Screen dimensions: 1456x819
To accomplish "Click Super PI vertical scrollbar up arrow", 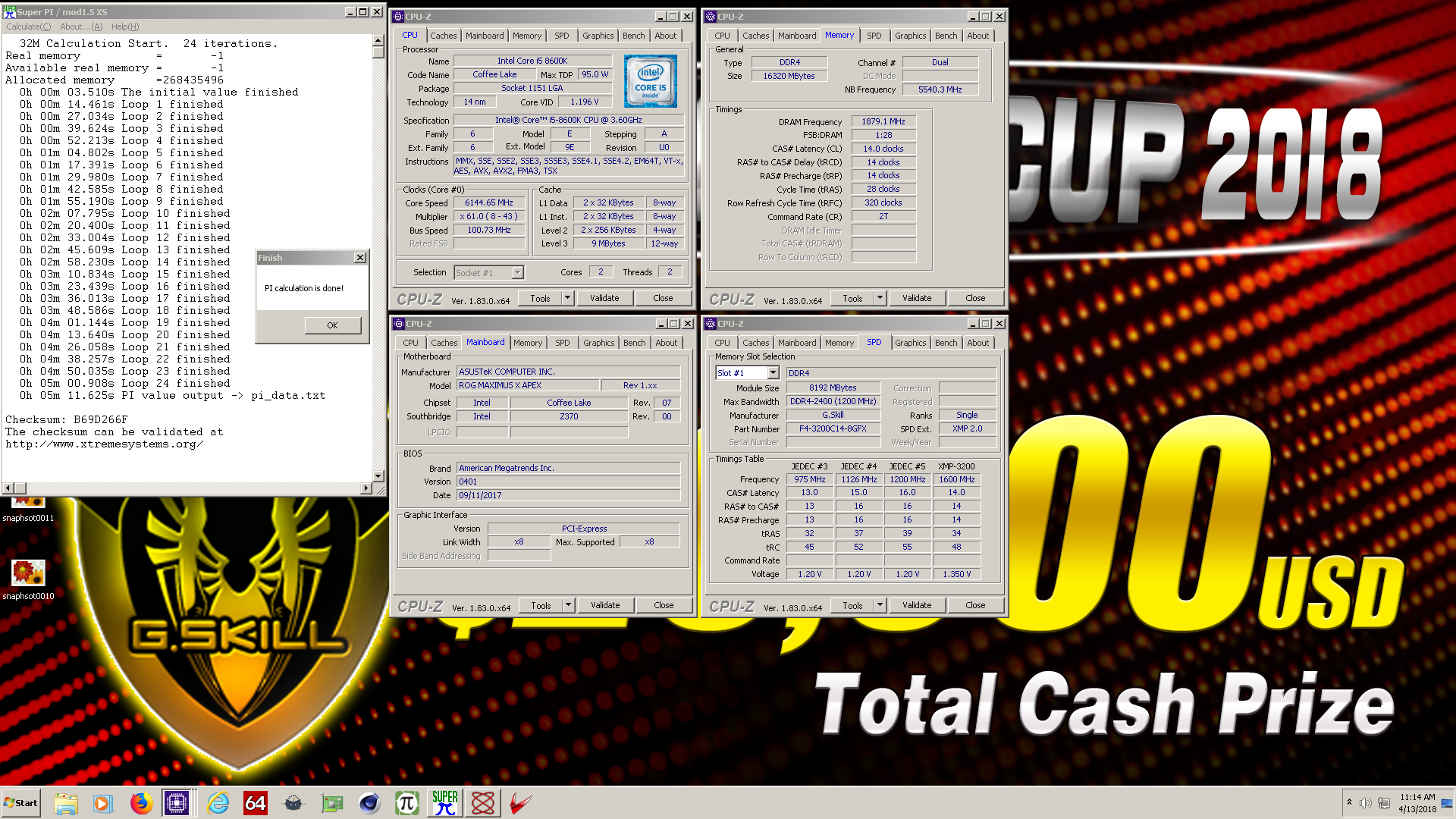I will 378,42.
